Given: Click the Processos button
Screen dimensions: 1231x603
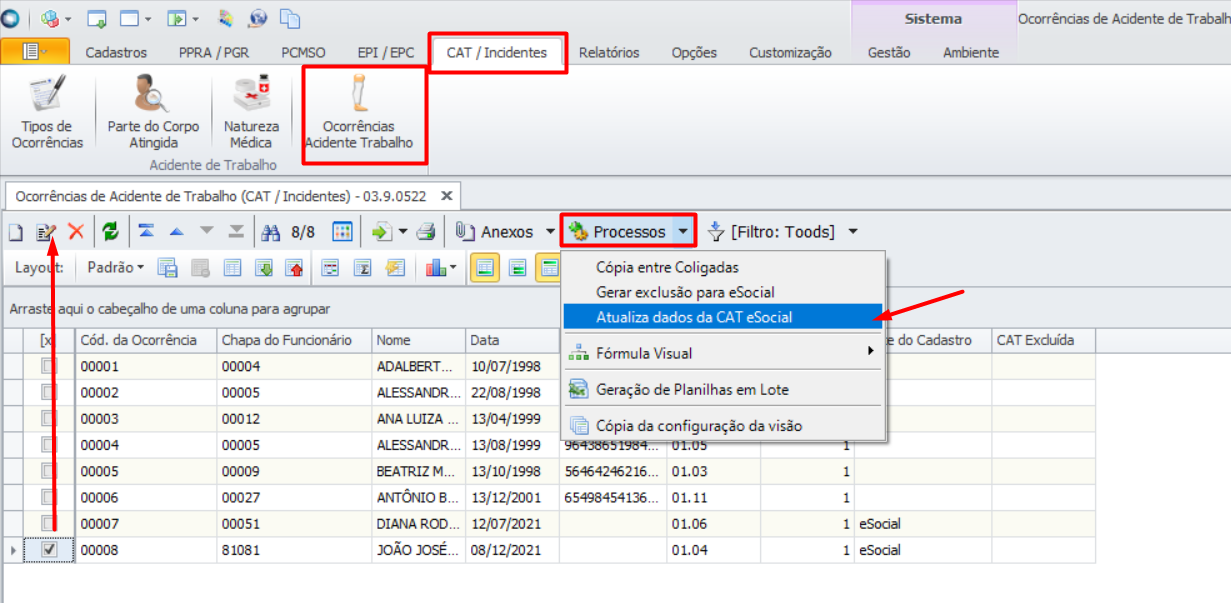Looking at the screenshot, I should pyautogui.click(x=617, y=232).
